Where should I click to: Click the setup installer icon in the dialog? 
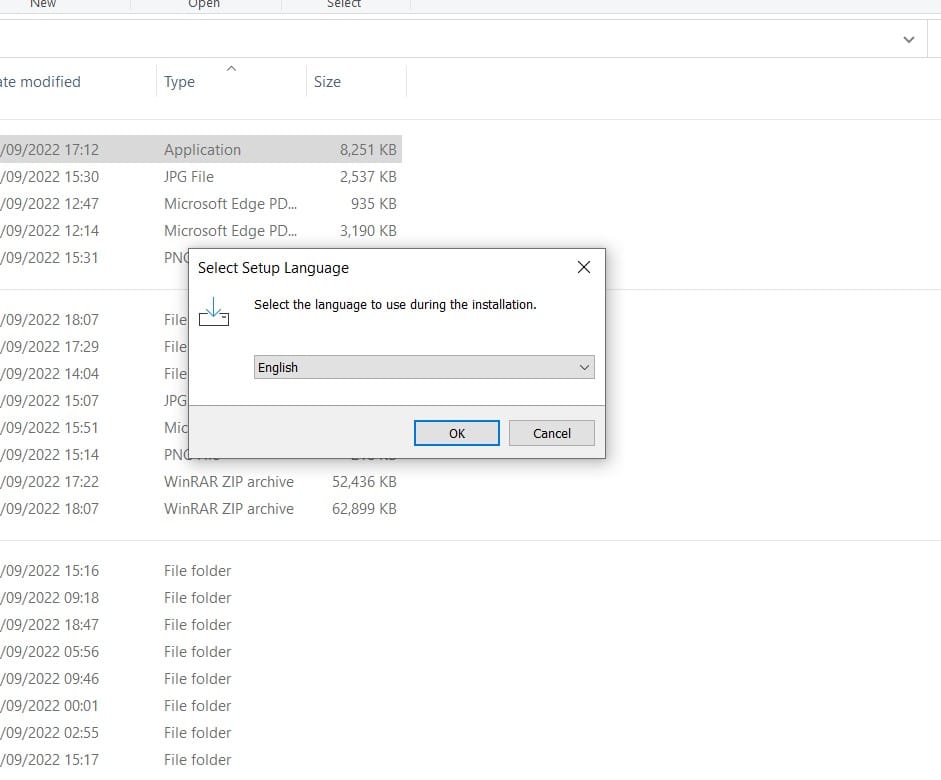(214, 311)
